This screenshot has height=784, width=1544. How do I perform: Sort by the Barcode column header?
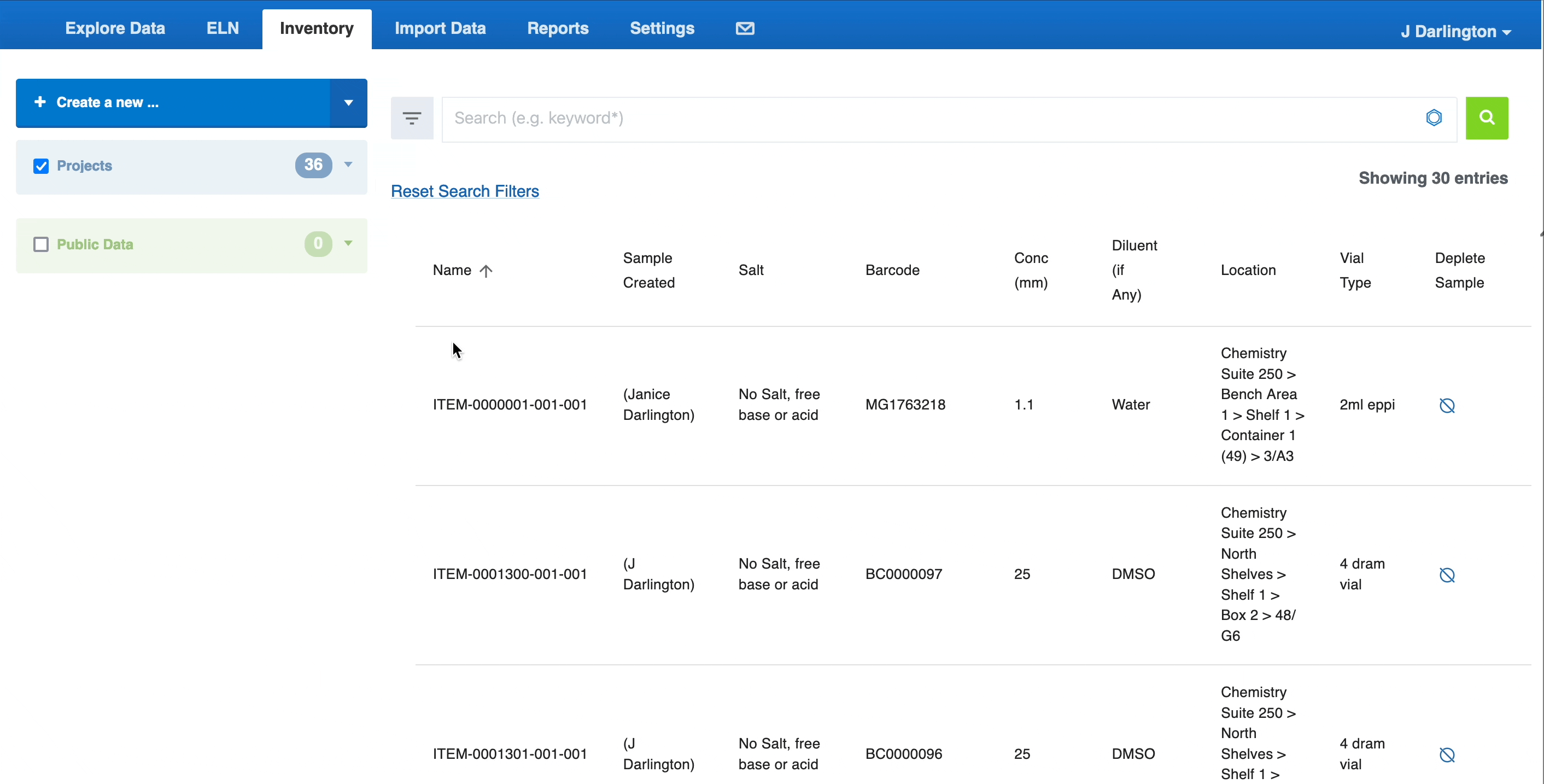click(x=892, y=270)
